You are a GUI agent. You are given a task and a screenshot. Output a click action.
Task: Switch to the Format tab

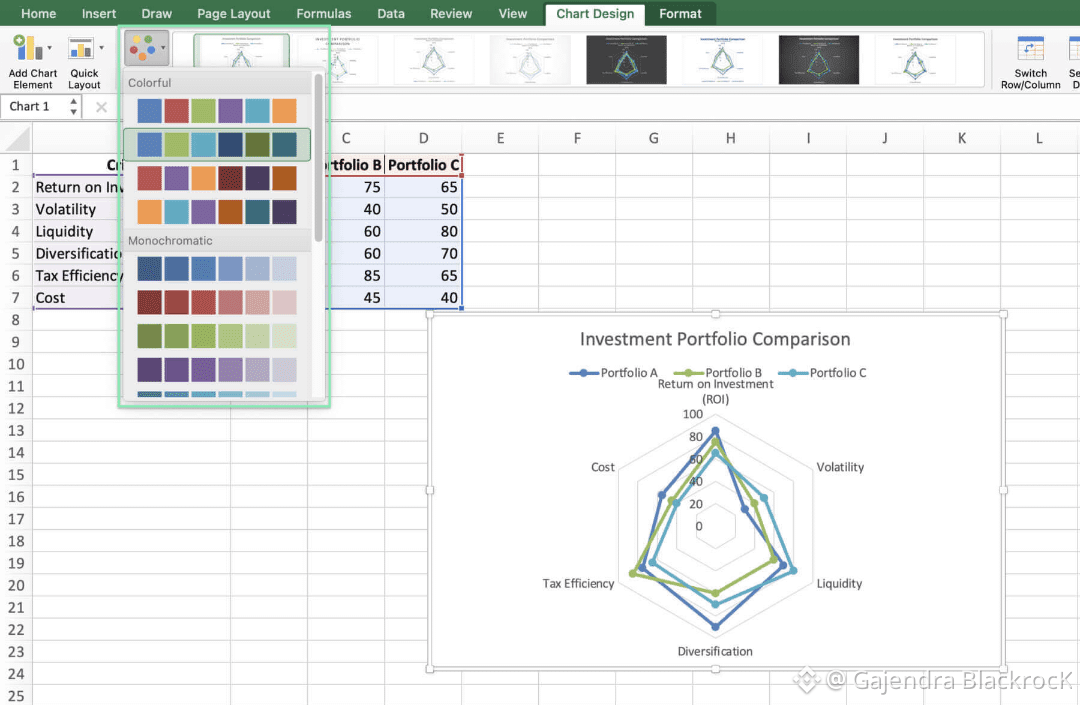680,14
